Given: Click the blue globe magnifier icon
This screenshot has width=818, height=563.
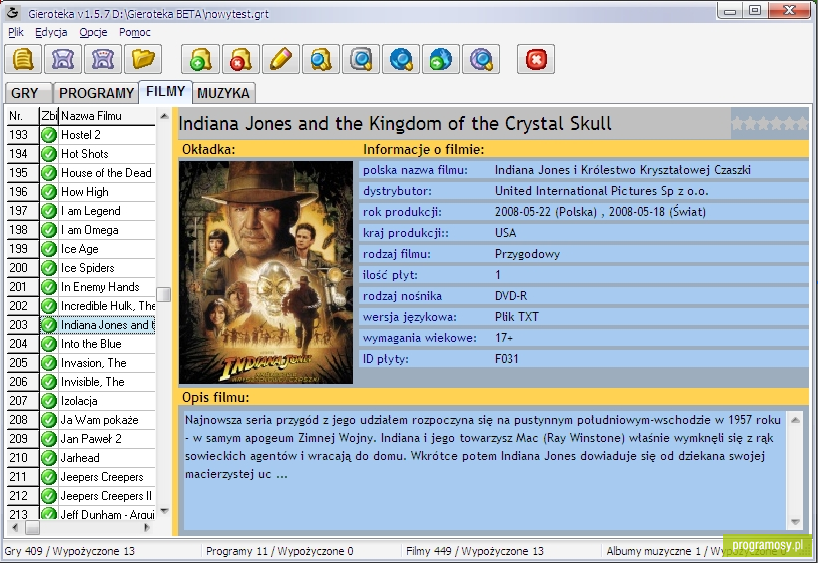Looking at the screenshot, I should [401, 59].
